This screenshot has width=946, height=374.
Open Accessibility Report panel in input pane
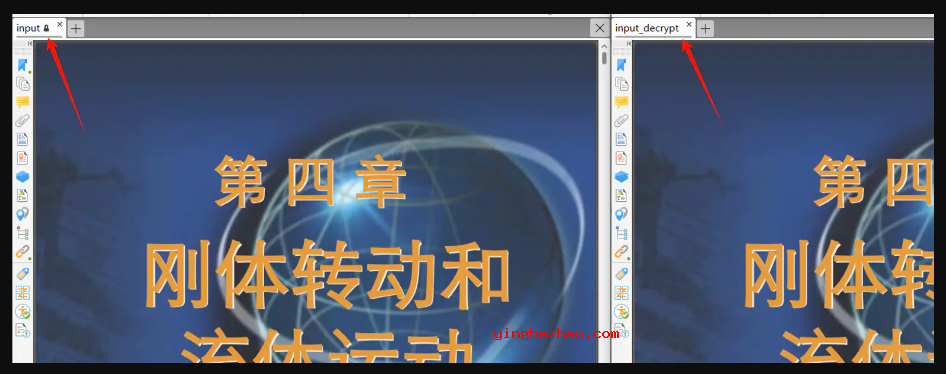tap(22, 331)
